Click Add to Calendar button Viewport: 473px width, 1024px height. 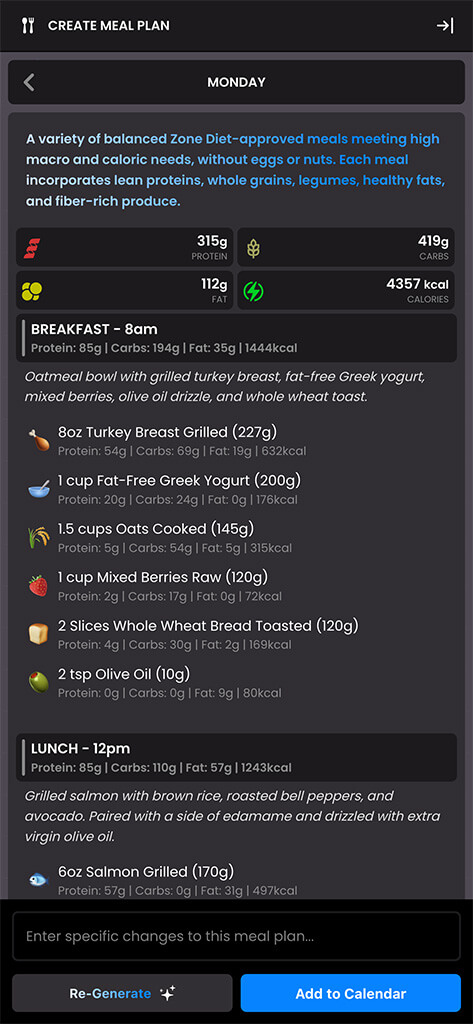351,993
